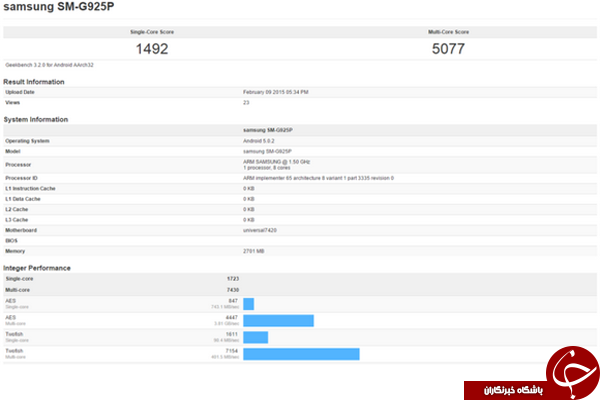
Task: Click the blue bar for Twofish Single-core
Action: pos(256,337)
